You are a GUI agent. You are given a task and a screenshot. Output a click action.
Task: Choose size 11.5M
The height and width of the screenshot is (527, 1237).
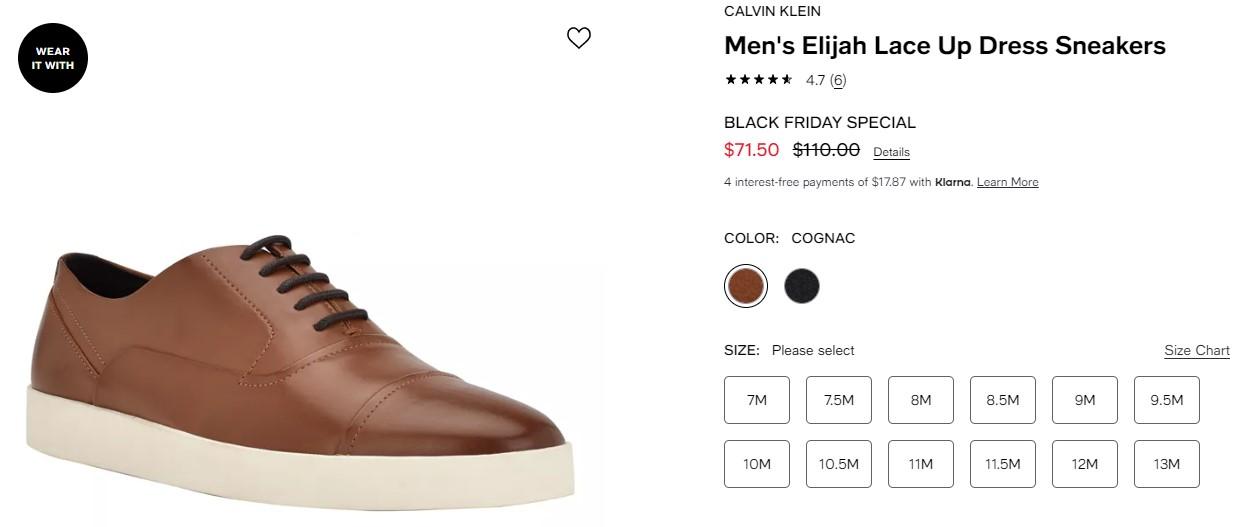click(x=1003, y=464)
